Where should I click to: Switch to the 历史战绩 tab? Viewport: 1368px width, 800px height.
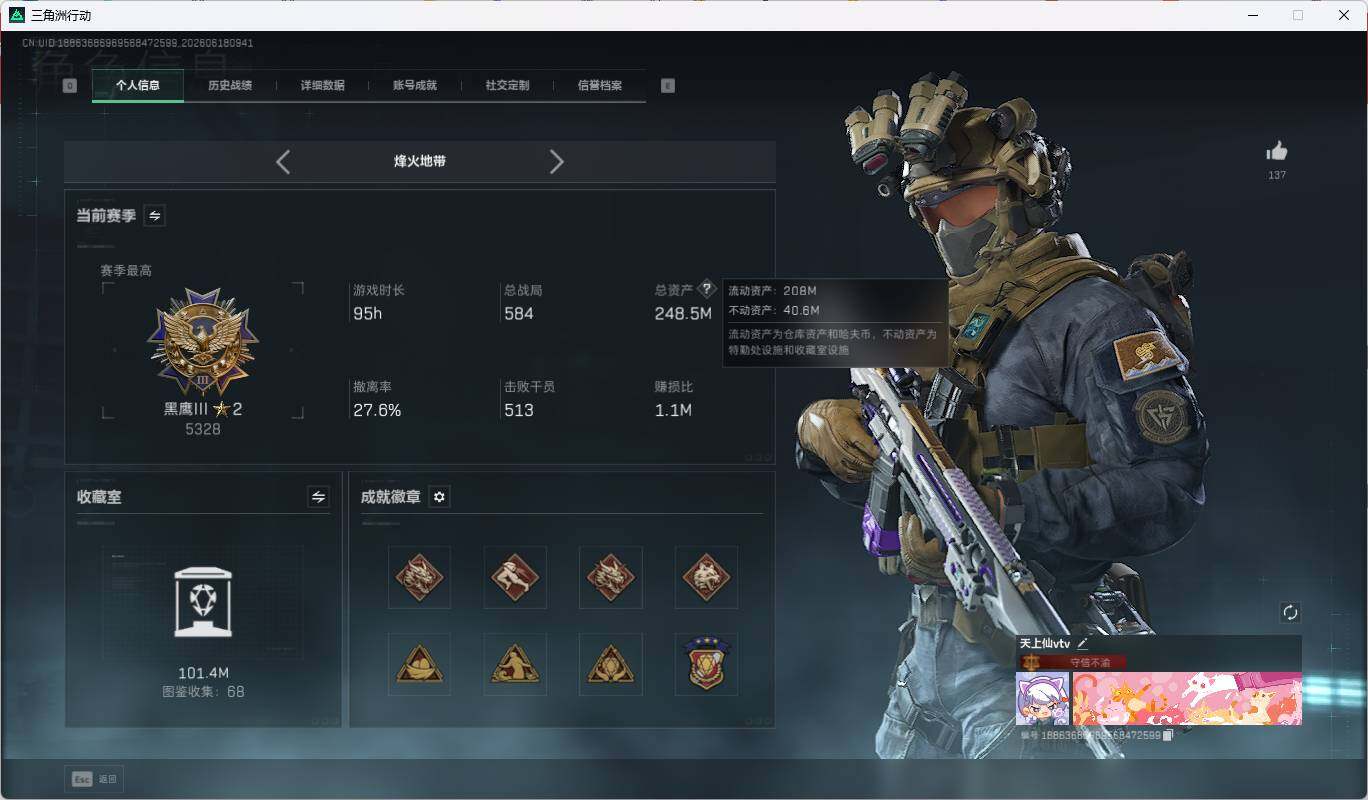point(230,85)
